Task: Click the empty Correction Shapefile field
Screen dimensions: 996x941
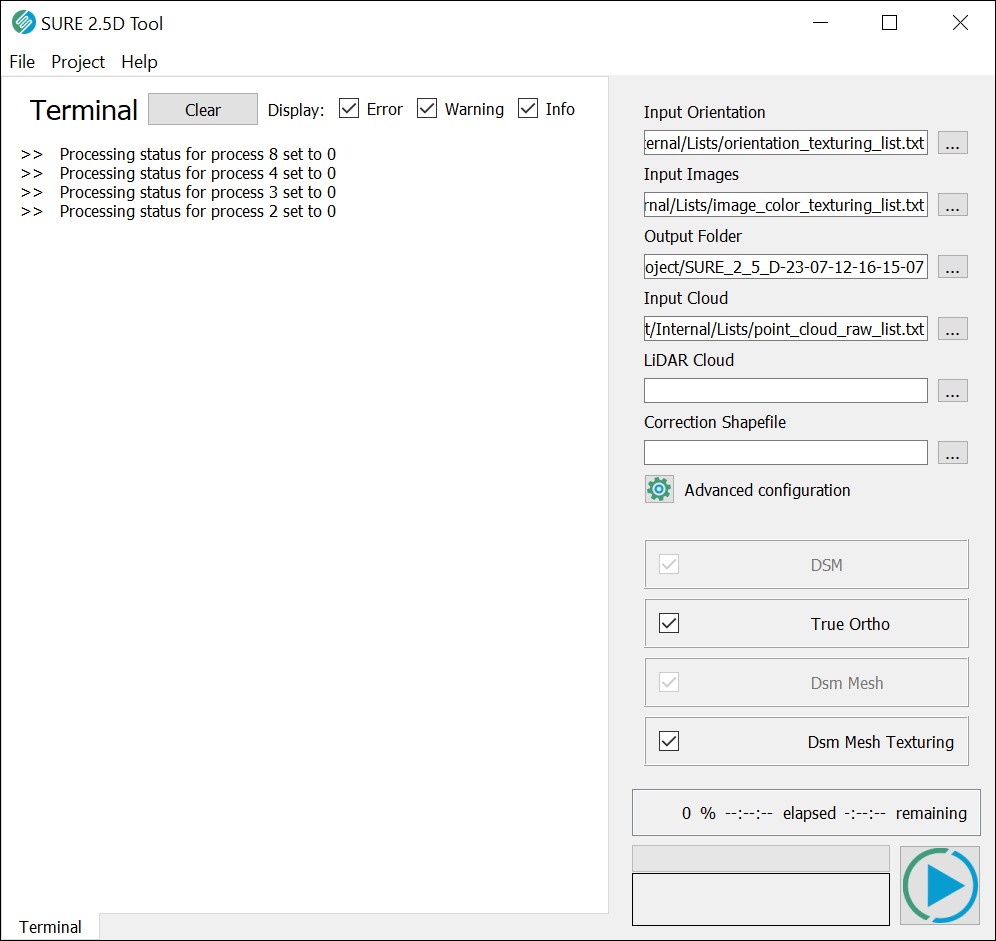Action: (786, 453)
